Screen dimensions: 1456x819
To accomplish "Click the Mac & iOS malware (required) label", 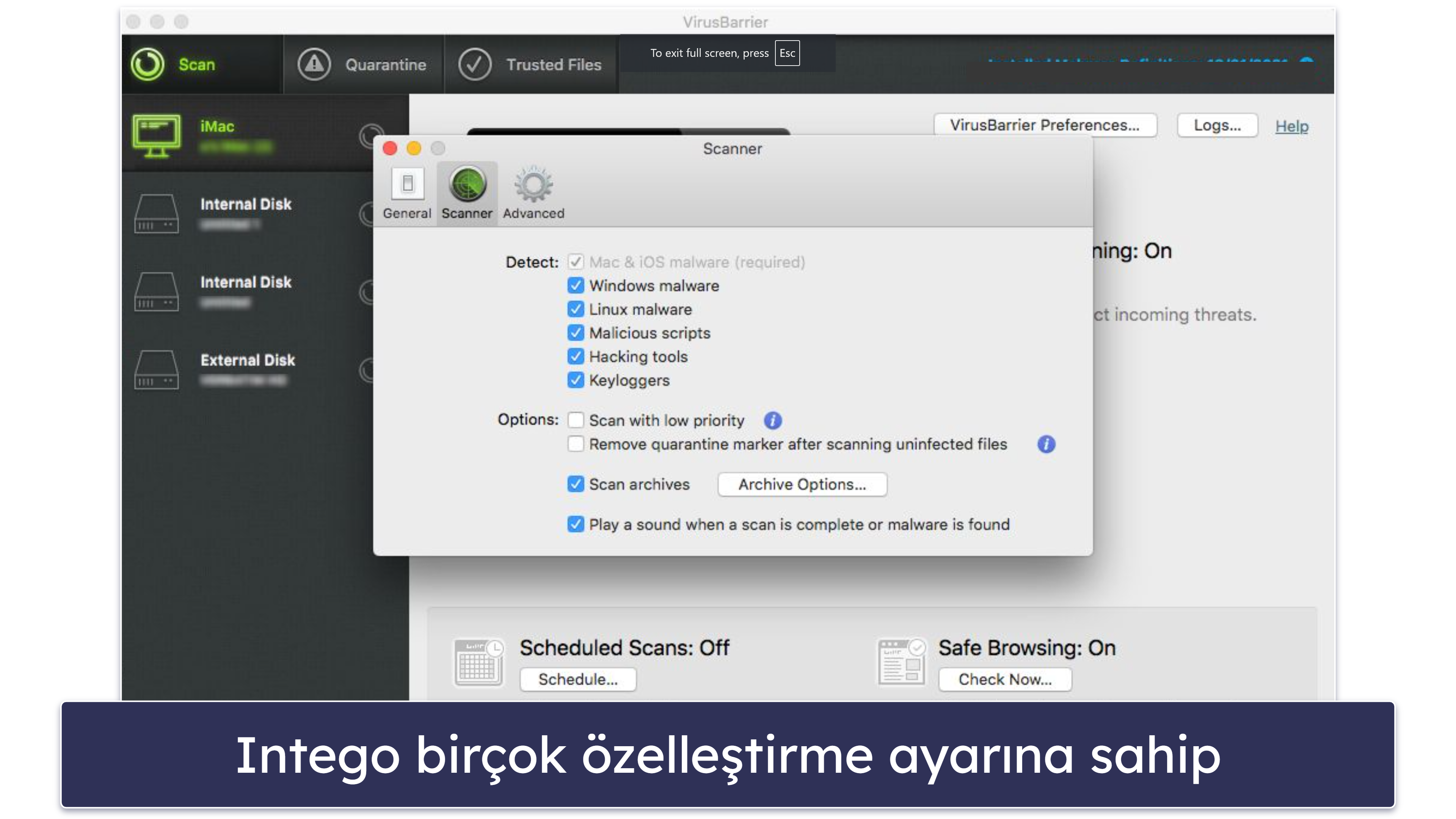I will (697, 262).
